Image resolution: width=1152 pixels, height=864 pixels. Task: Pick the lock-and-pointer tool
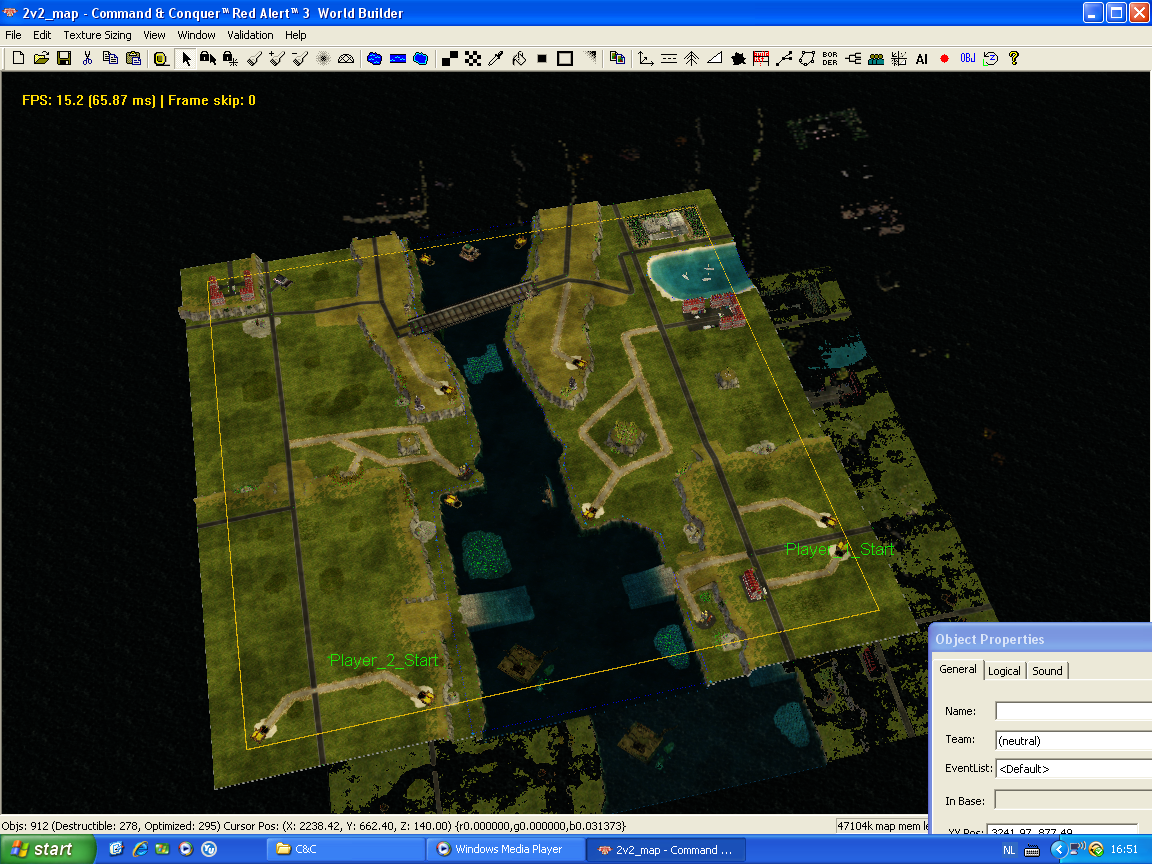208,58
